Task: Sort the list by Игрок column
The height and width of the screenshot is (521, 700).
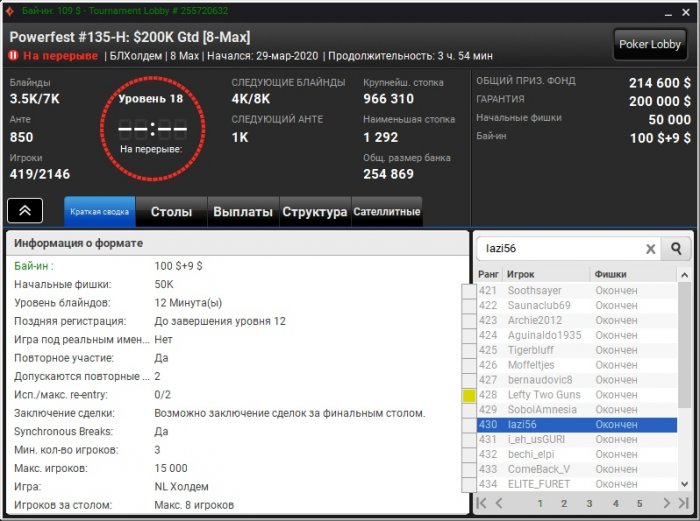Action: tap(546, 274)
